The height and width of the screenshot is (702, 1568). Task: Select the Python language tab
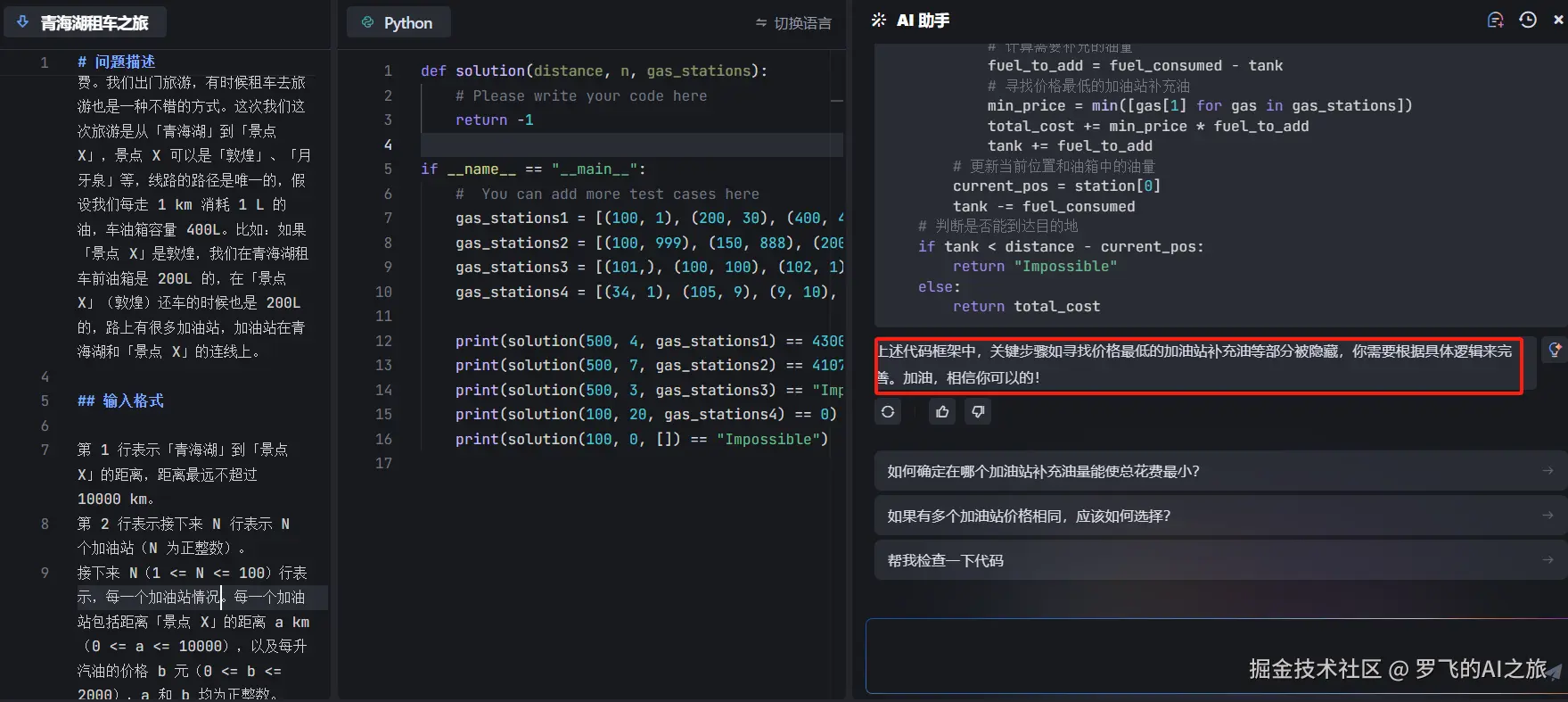tap(398, 23)
